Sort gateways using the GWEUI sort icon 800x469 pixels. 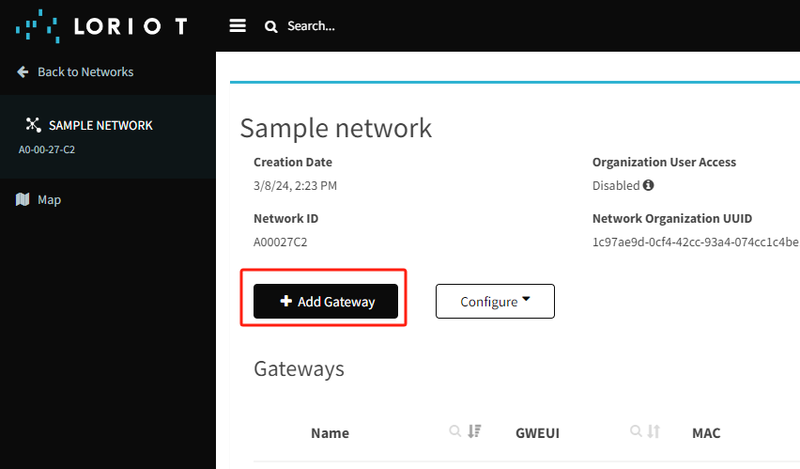(x=654, y=432)
